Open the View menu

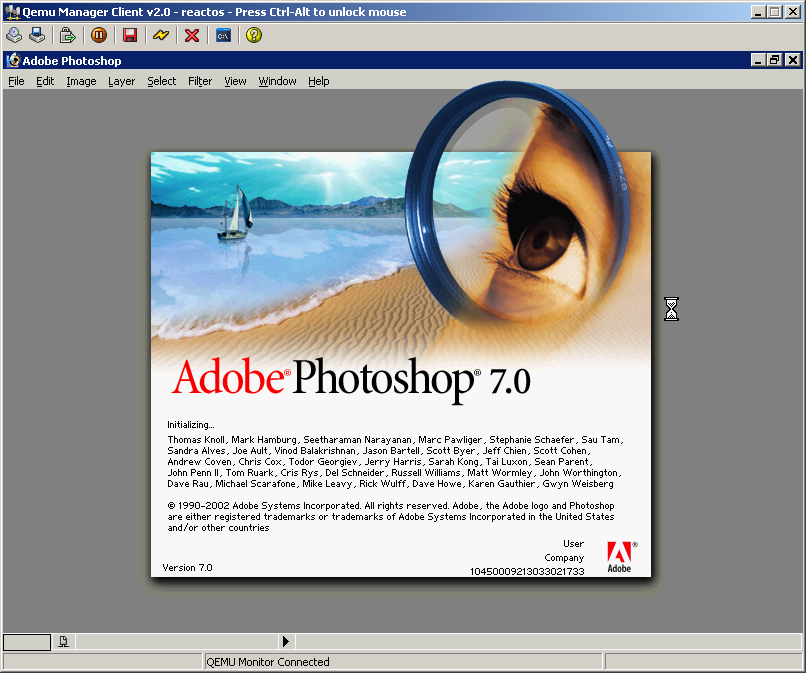[235, 81]
